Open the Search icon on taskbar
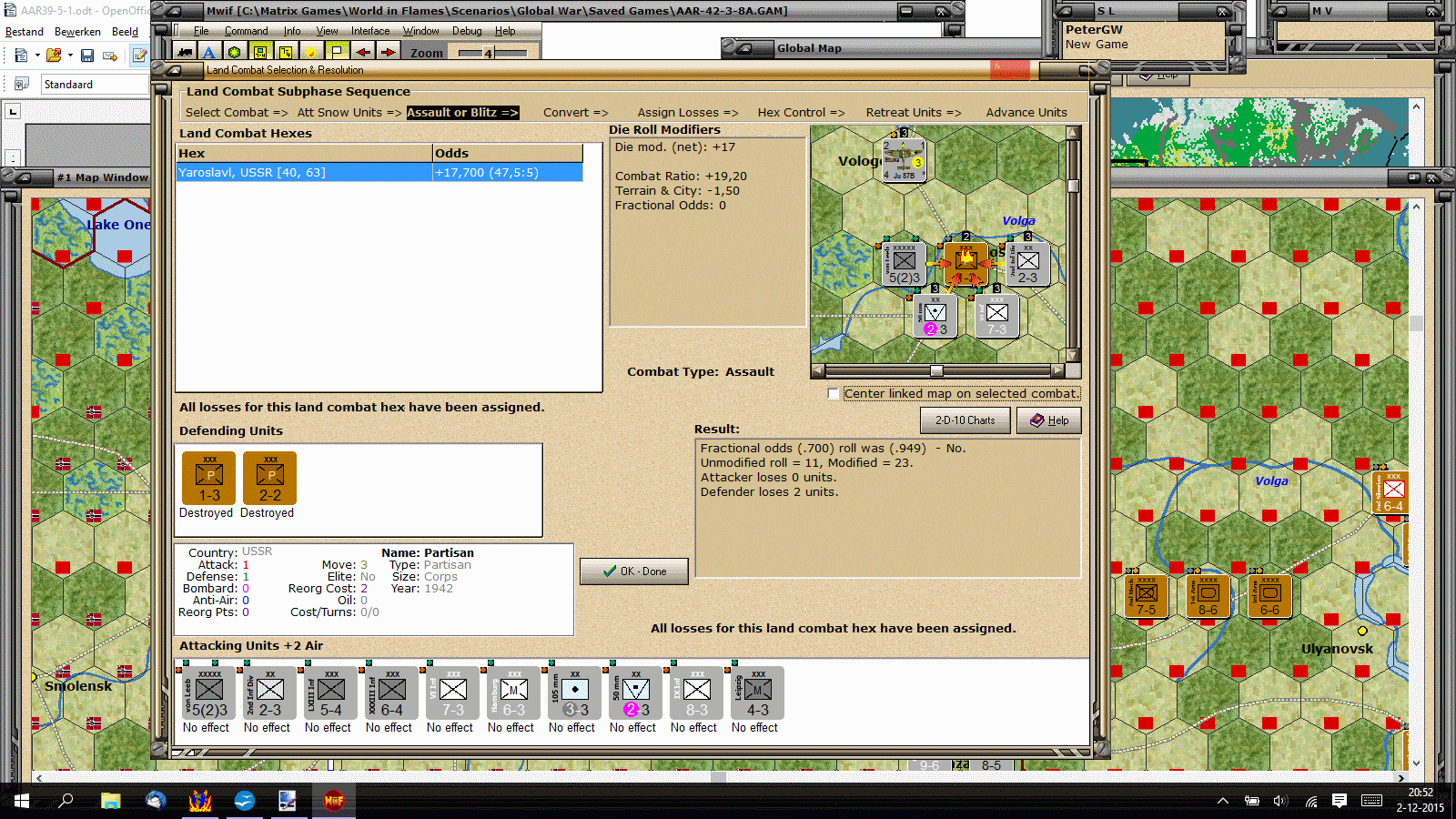The image size is (1456, 819). coord(66,801)
